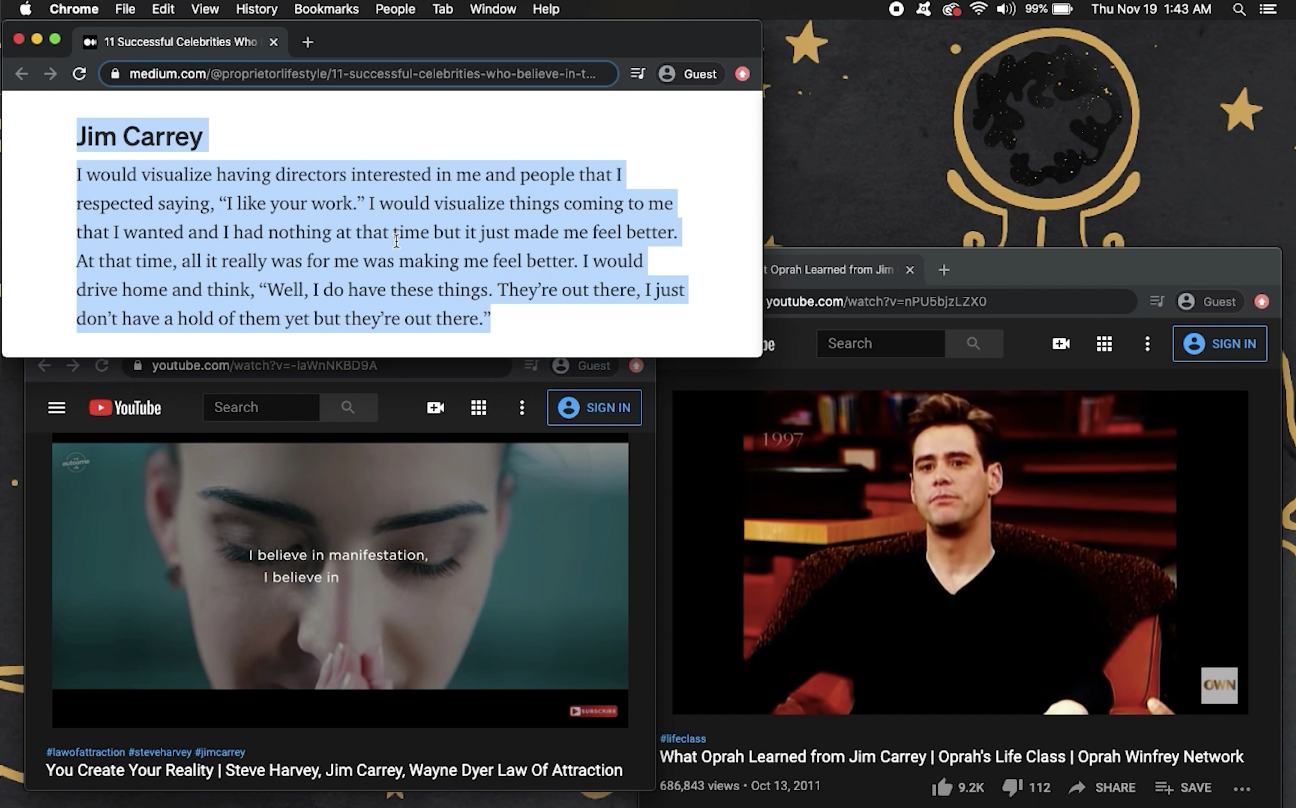Click the Apple menu icon
Image resolution: width=1296 pixels, height=808 pixels.
pos(25,9)
